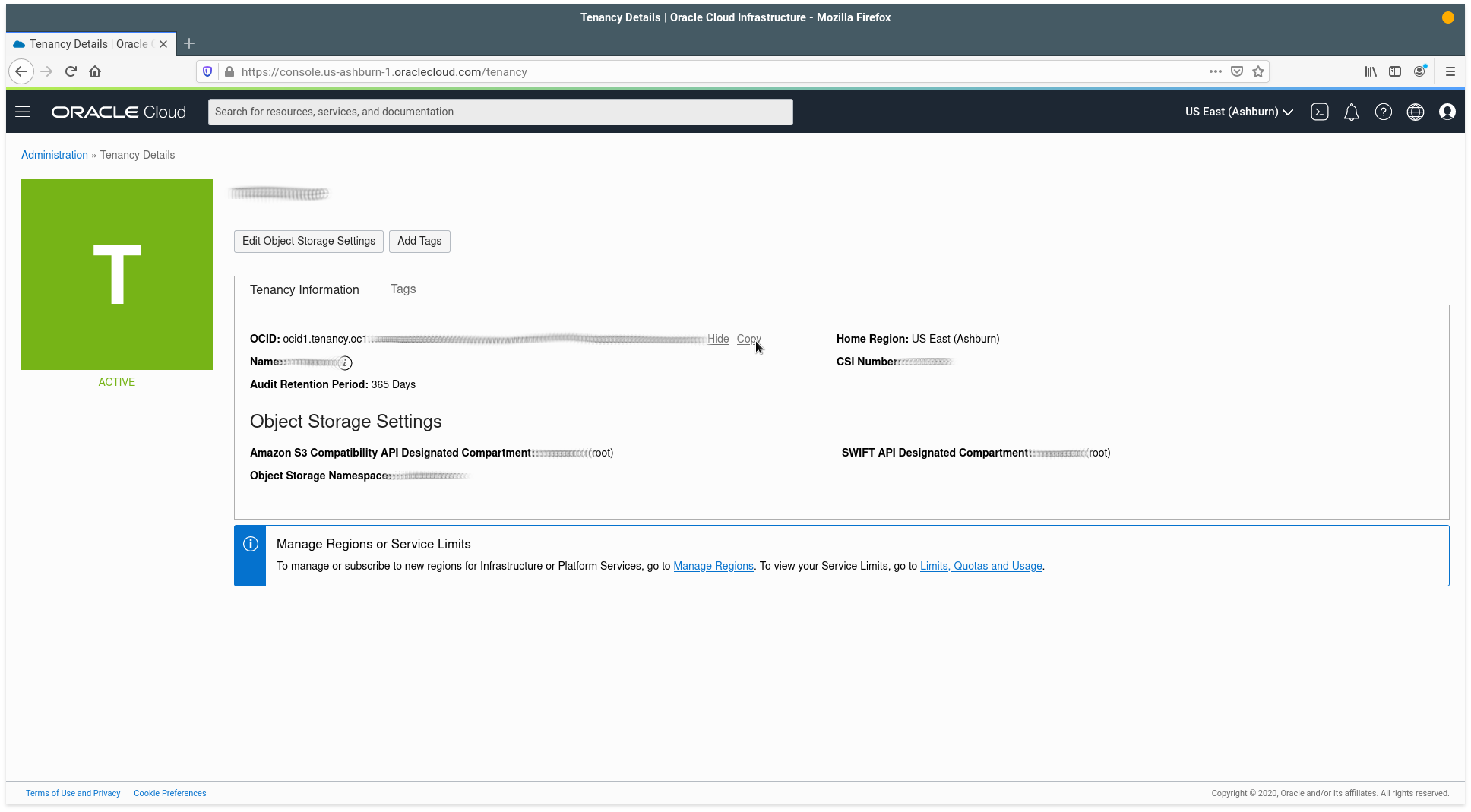Open Limits, Quotas and Usage link
1471x812 pixels.
(x=981, y=566)
